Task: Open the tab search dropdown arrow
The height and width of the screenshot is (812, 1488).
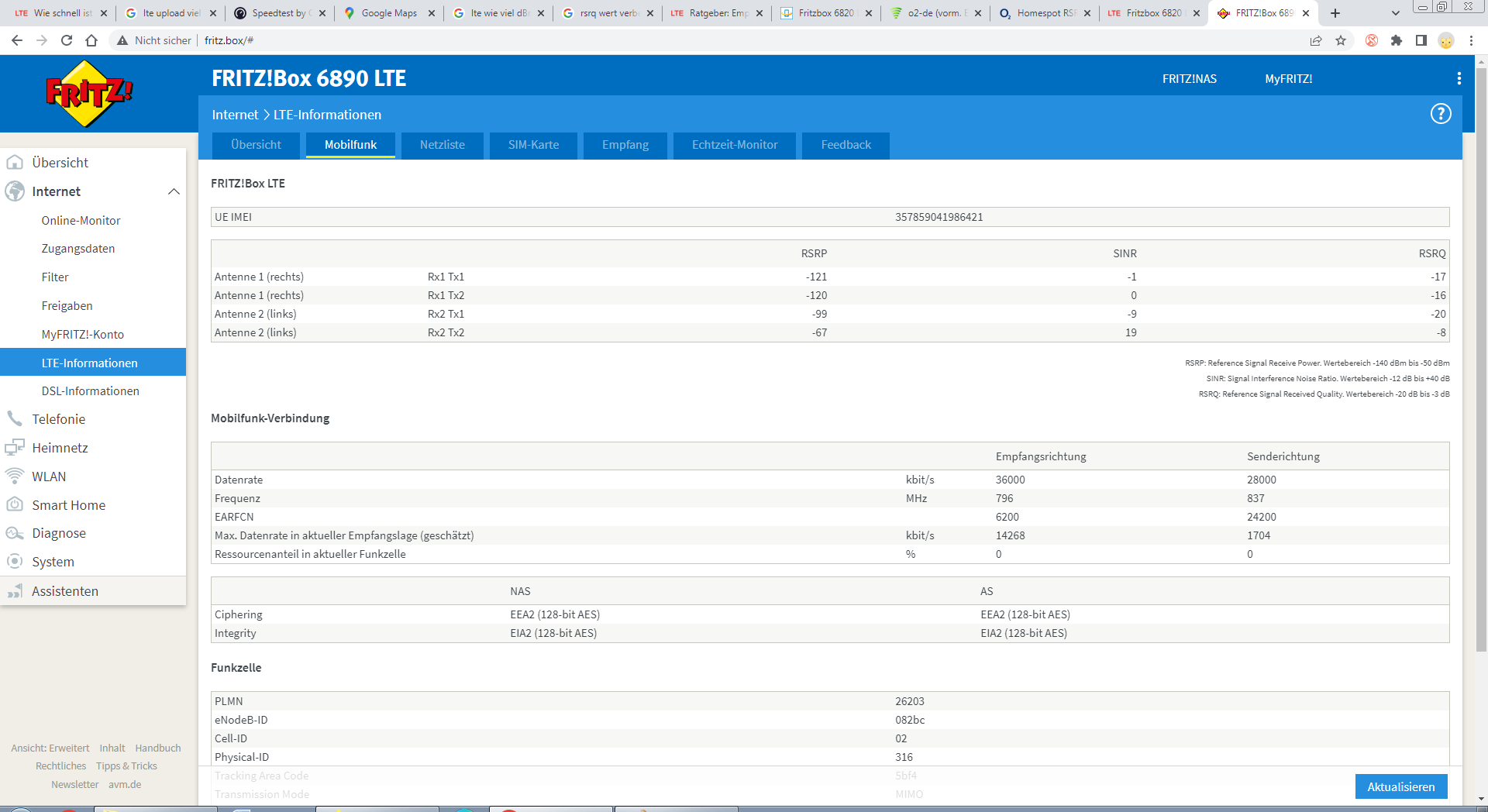Action: click(1395, 13)
